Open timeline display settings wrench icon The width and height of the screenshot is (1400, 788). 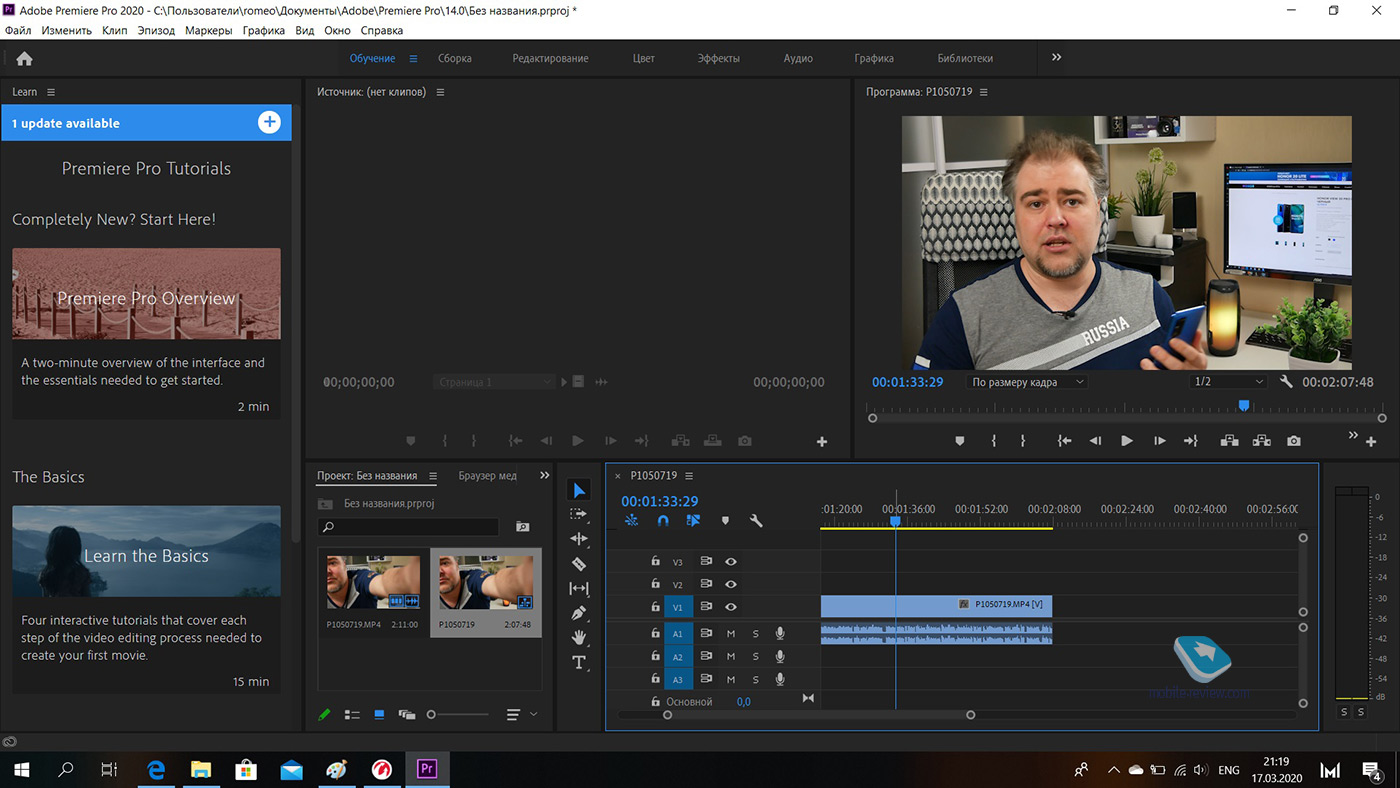coord(756,521)
